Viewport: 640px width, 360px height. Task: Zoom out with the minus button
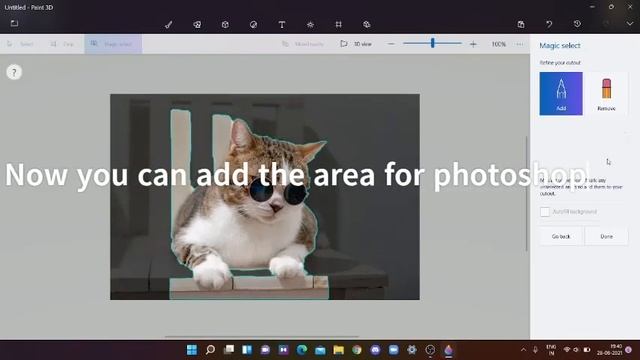(391, 44)
